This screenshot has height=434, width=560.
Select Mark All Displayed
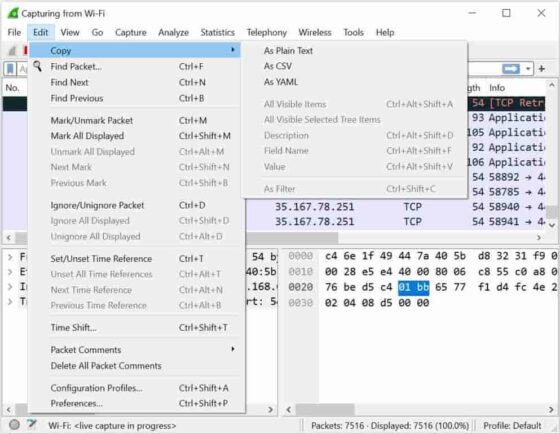coord(135,136)
